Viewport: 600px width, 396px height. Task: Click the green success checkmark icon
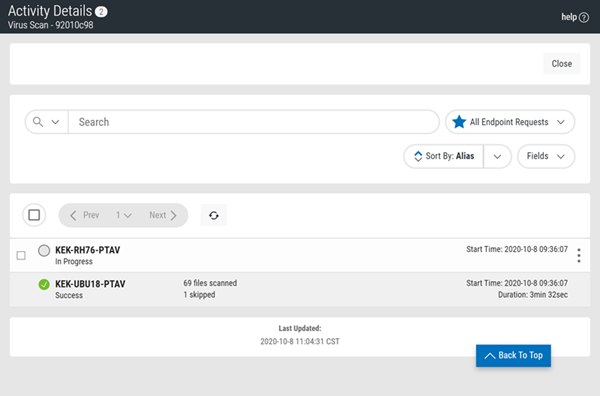coord(44,284)
